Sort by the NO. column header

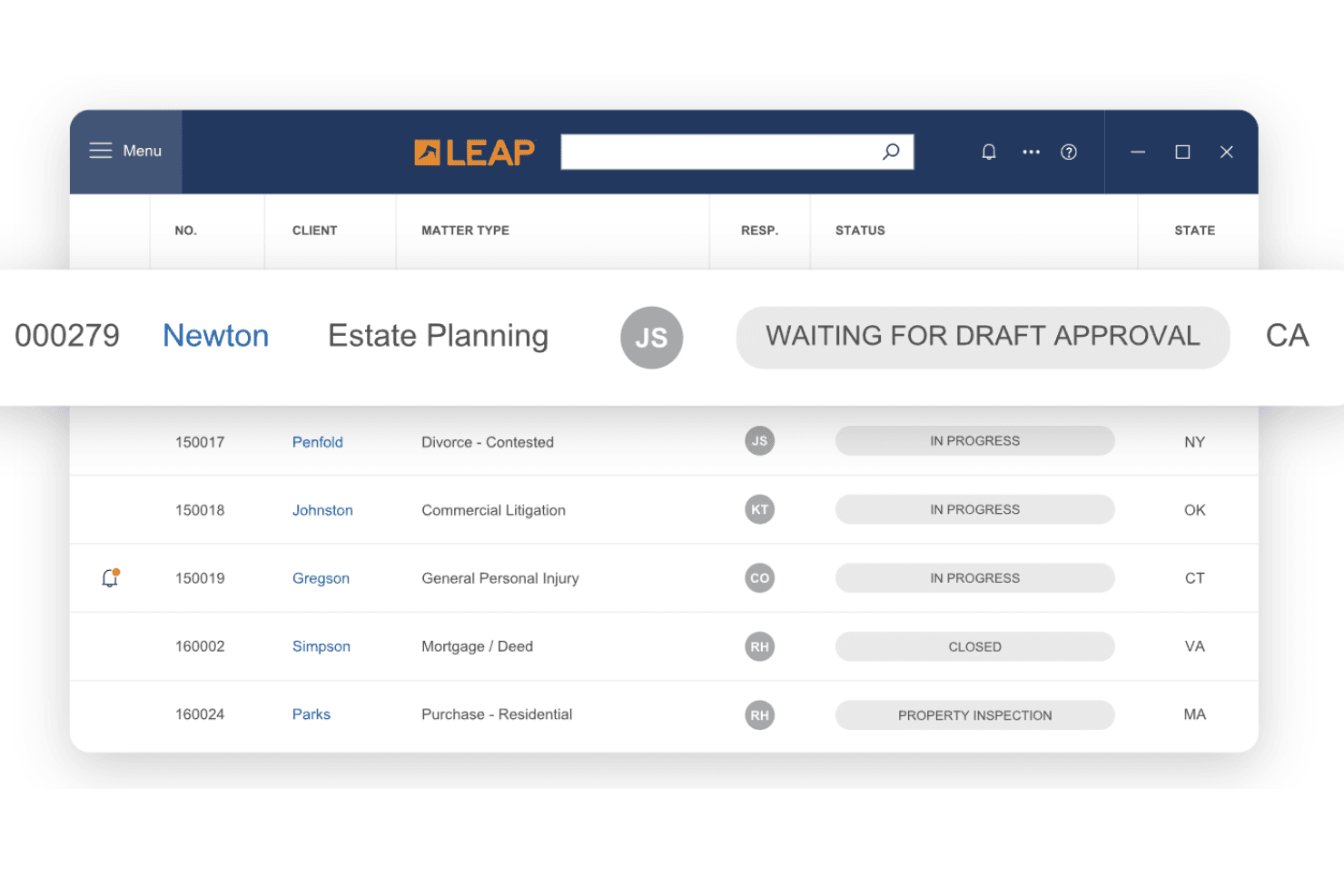point(185,231)
